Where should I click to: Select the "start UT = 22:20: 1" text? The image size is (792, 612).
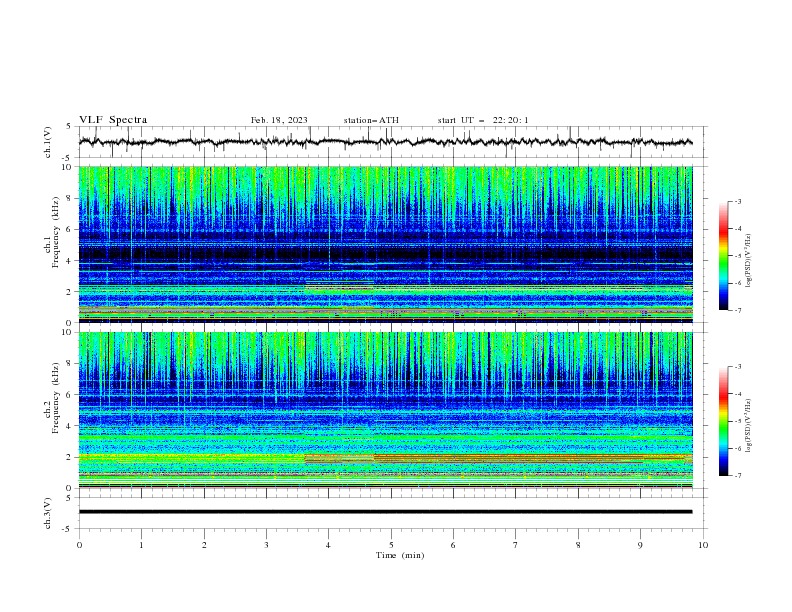483,120
